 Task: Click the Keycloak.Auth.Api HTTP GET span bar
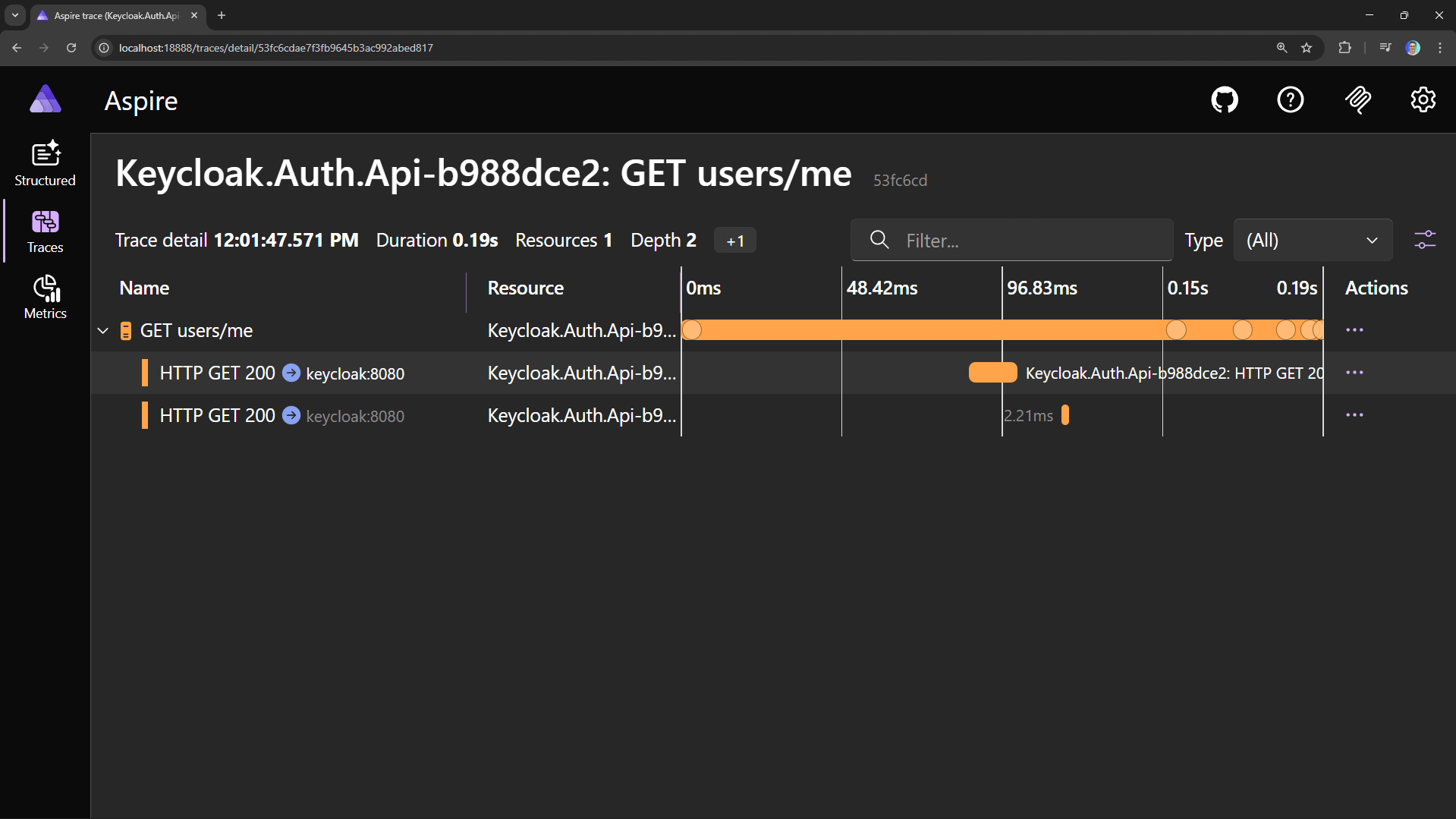click(x=992, y=373)
